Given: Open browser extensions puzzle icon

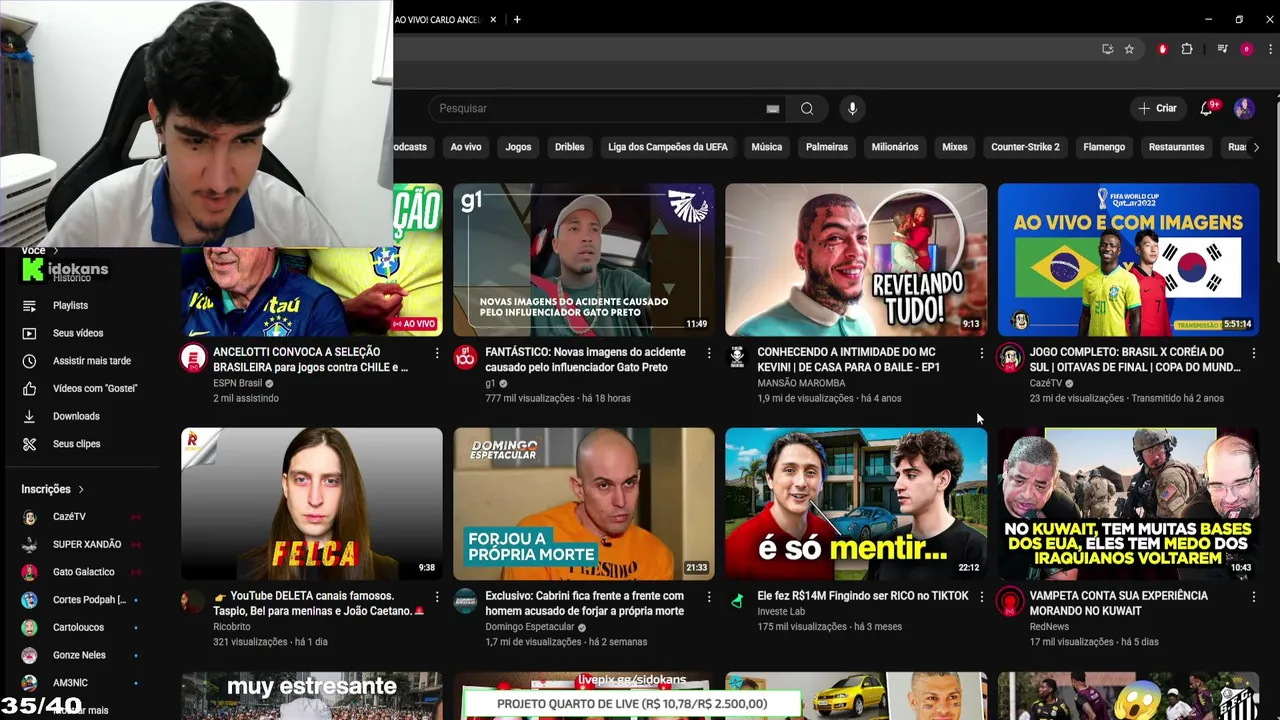Looking at the screenshot, I should pos(1187,49).
